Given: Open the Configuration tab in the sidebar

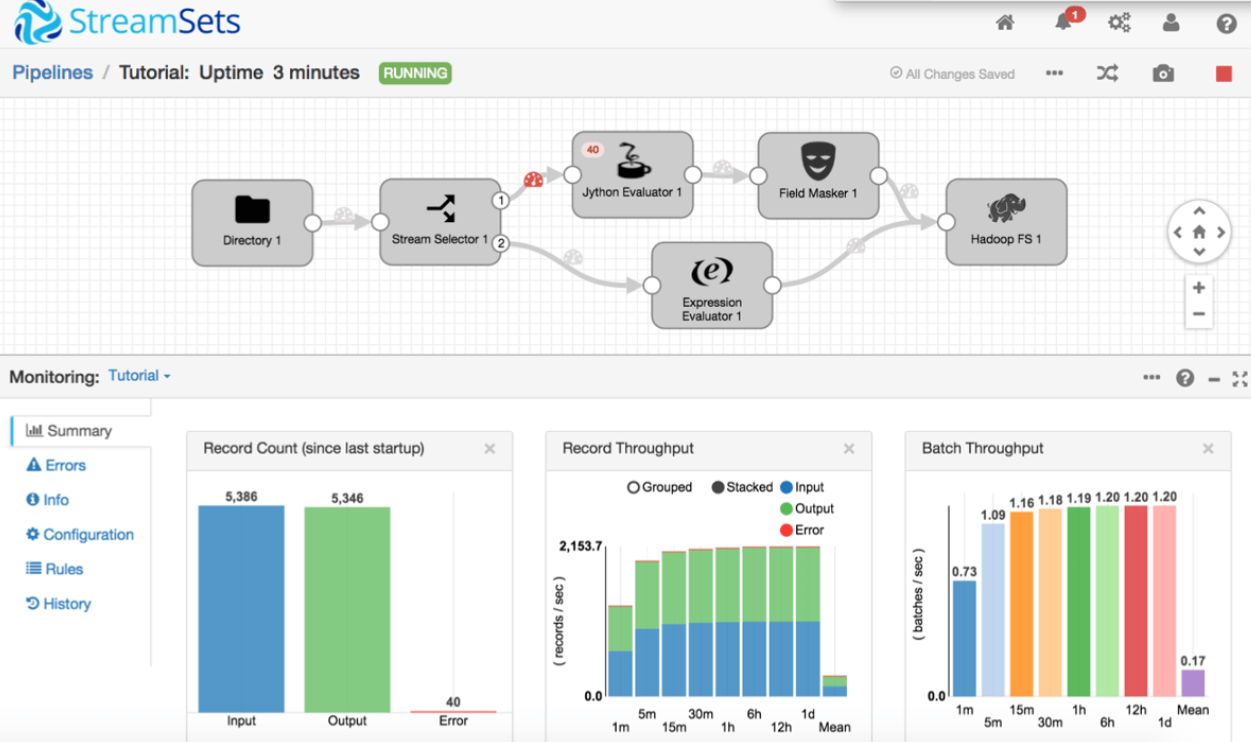Looking at the screenshot, I should point(87,534).
